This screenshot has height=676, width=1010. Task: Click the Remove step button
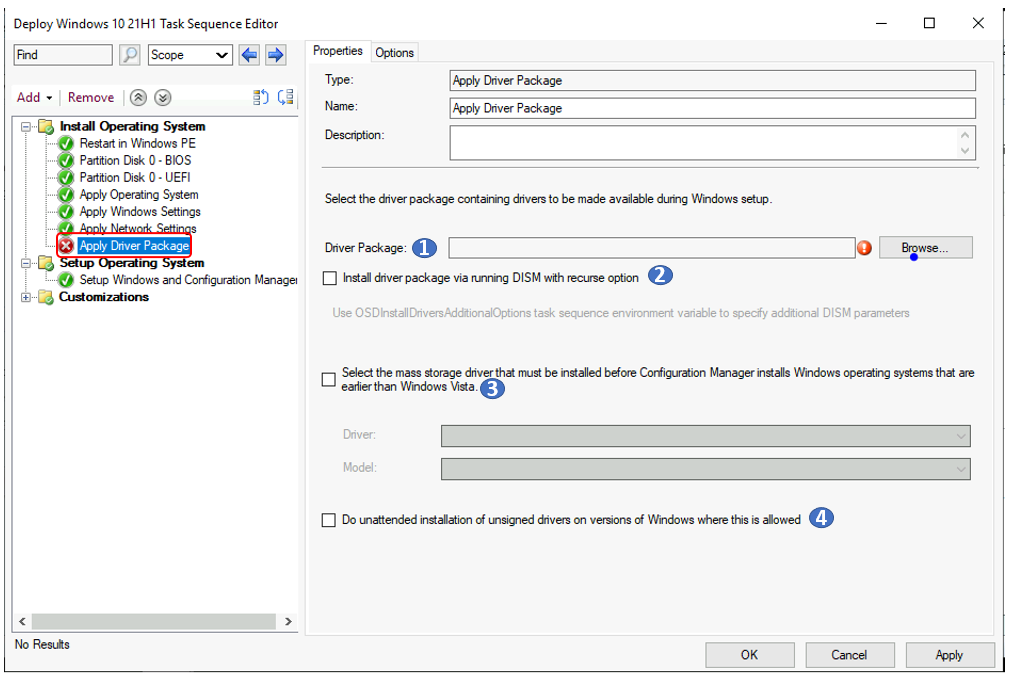[x=91, y=97]
